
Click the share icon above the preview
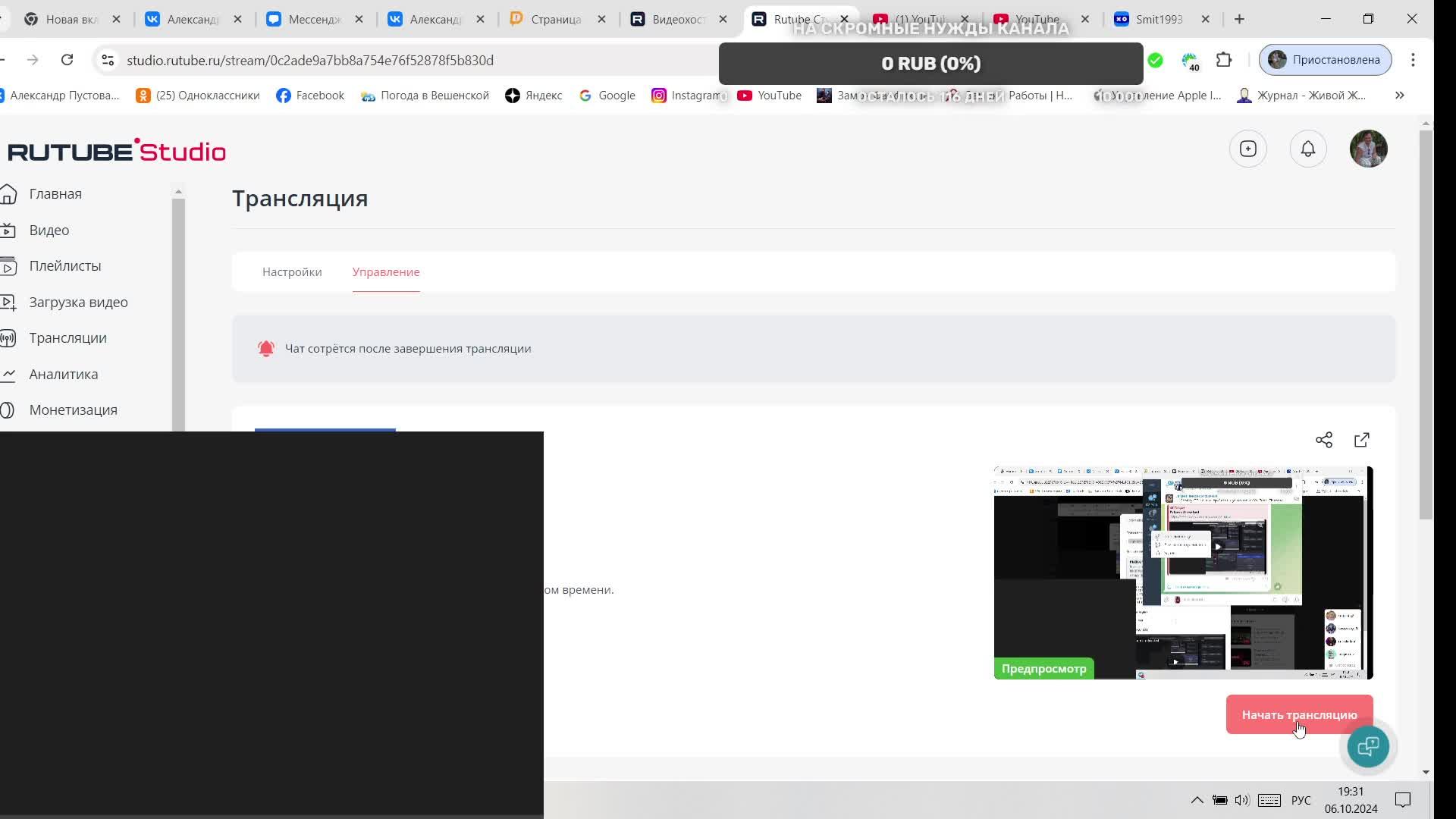click(x=1323, y=440)
